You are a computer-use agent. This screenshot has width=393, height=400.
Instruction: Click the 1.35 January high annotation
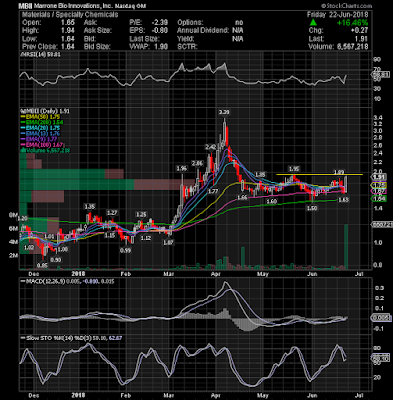point(90,207)
